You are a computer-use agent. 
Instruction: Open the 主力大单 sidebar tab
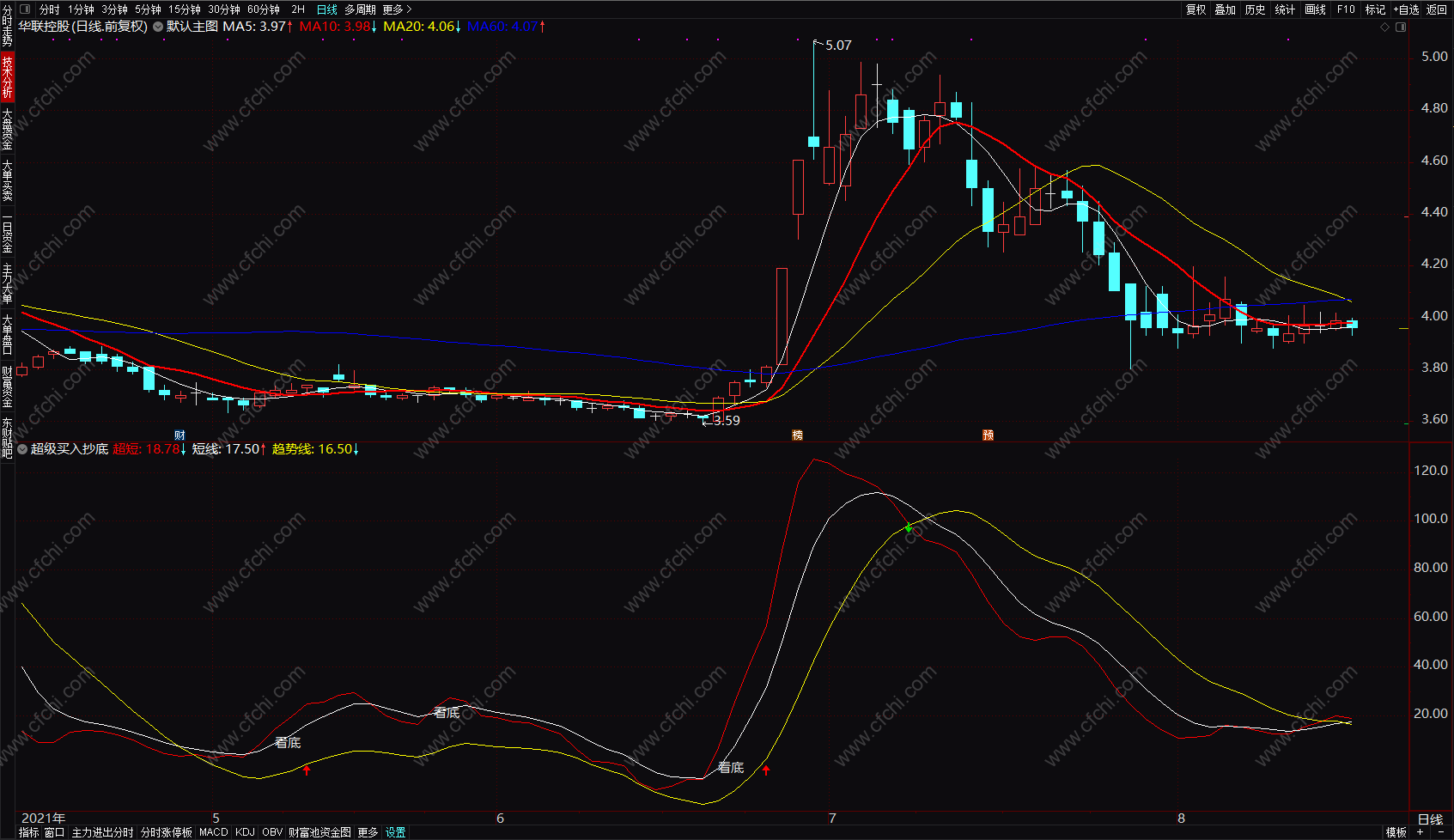(7, 283)
